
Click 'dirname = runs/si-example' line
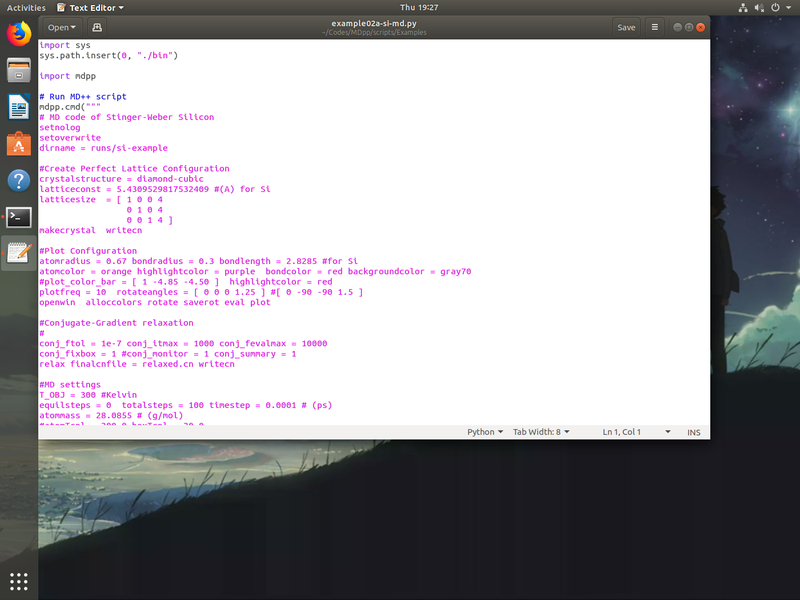(104, 148)
